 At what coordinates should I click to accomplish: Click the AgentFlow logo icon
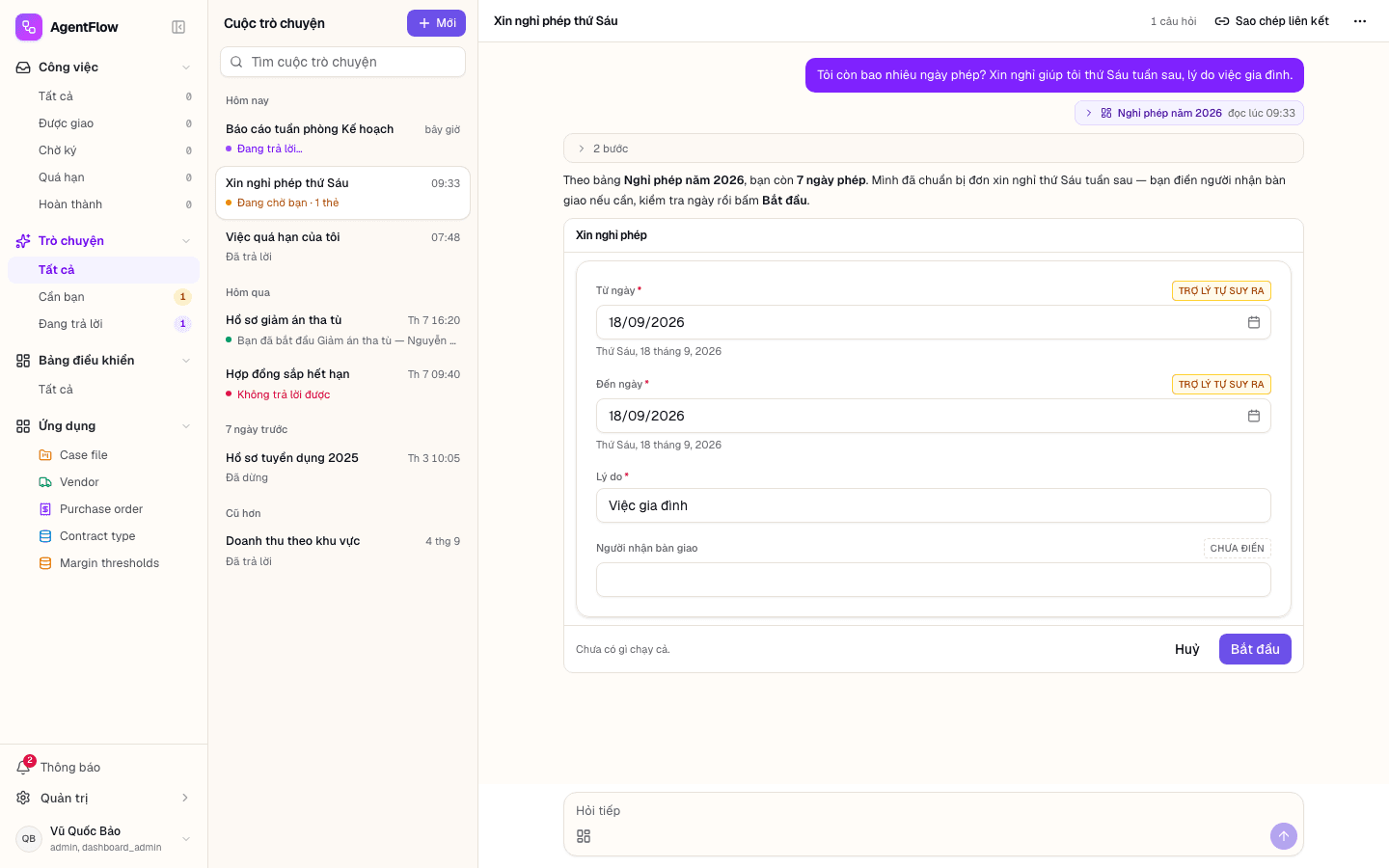point(29,27)
